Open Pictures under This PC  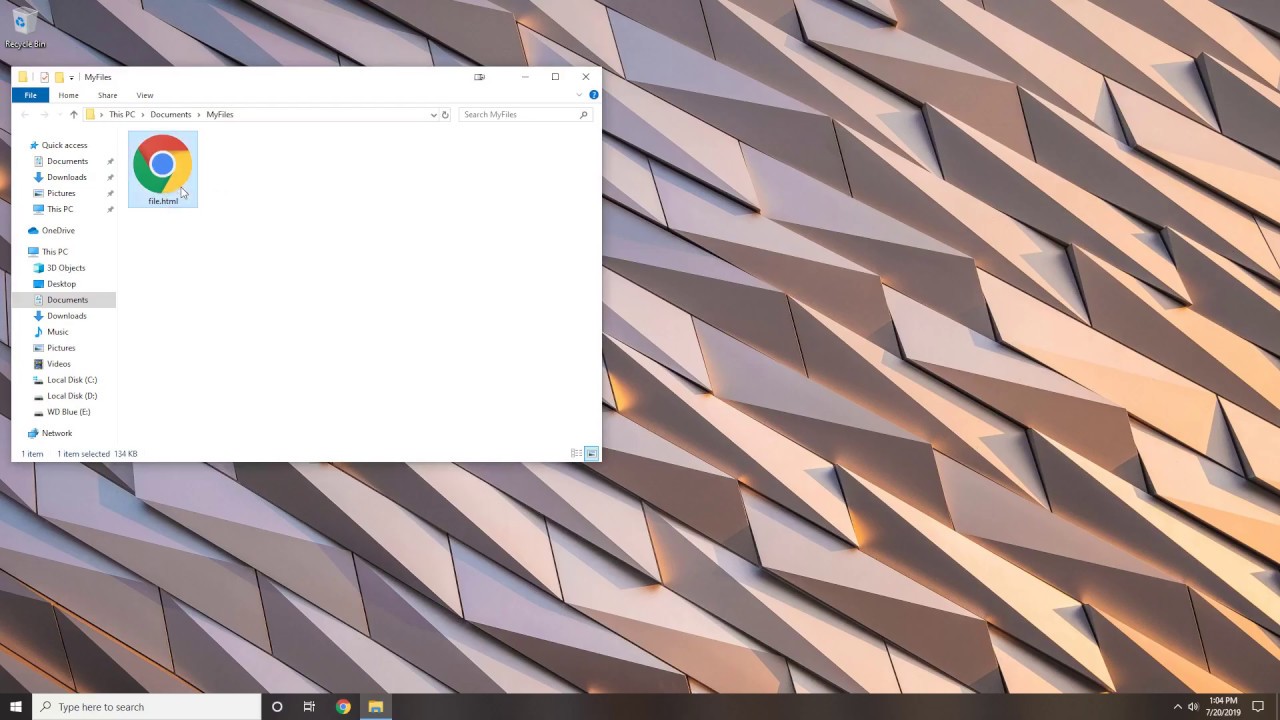tap(61, 348)
